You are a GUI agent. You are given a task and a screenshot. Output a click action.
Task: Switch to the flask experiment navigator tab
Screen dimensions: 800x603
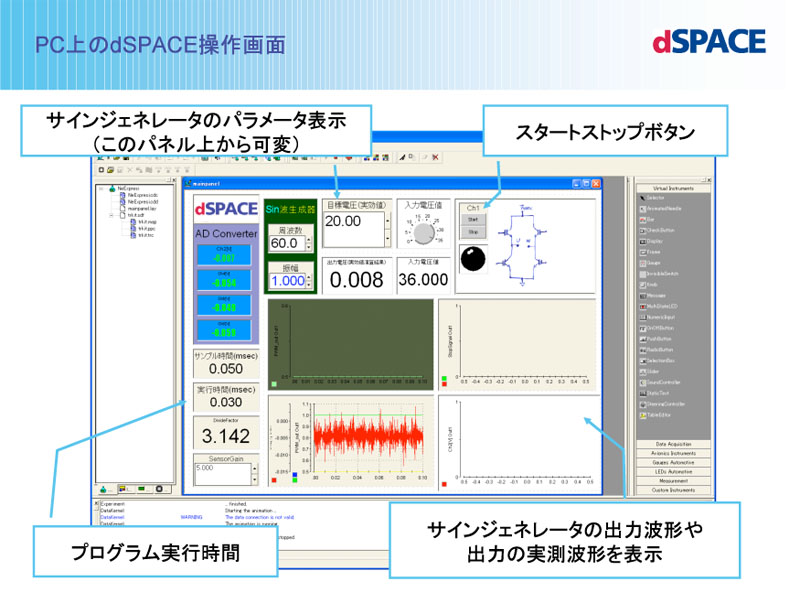click(106, 490)
